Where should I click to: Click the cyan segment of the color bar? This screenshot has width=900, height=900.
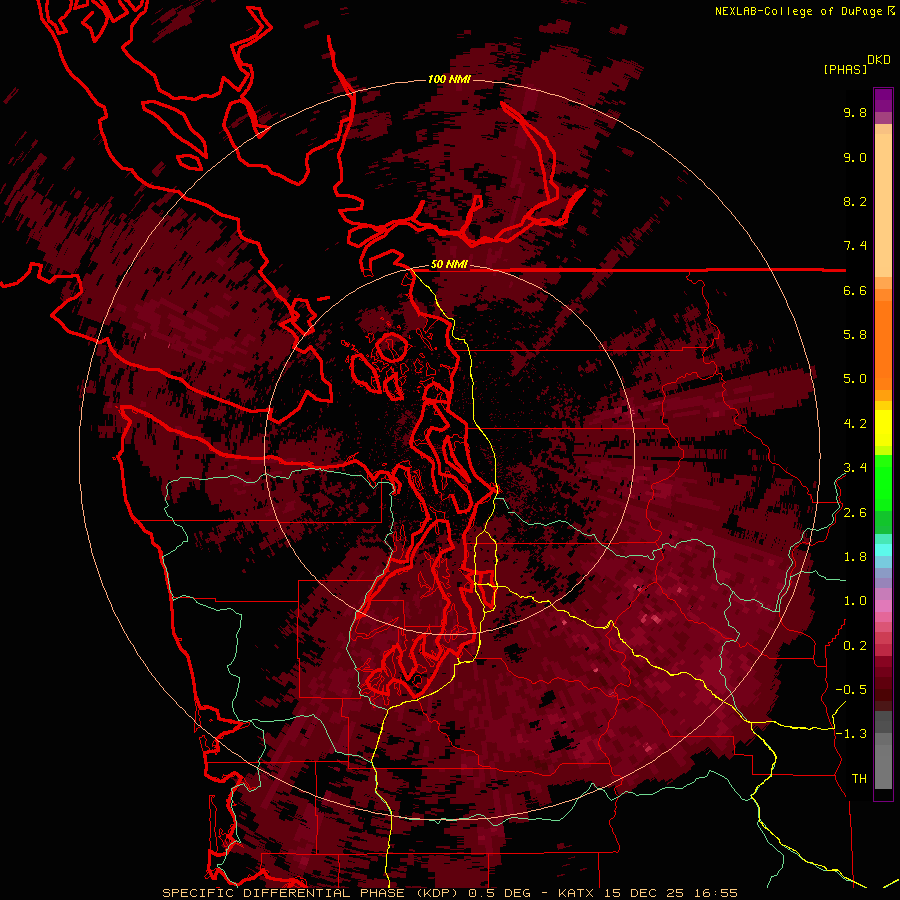(x=883, y=550)
